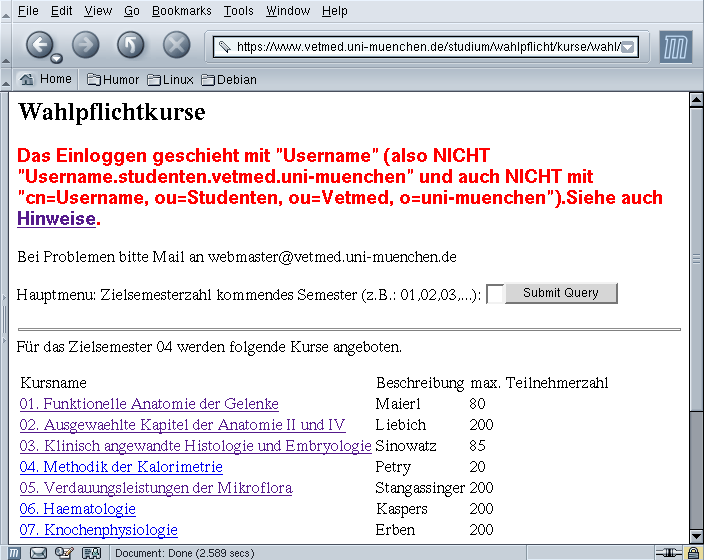Click the 'Sinowatz' table cell
This screenshot has height=560, width=704.
tap(406, 446)
